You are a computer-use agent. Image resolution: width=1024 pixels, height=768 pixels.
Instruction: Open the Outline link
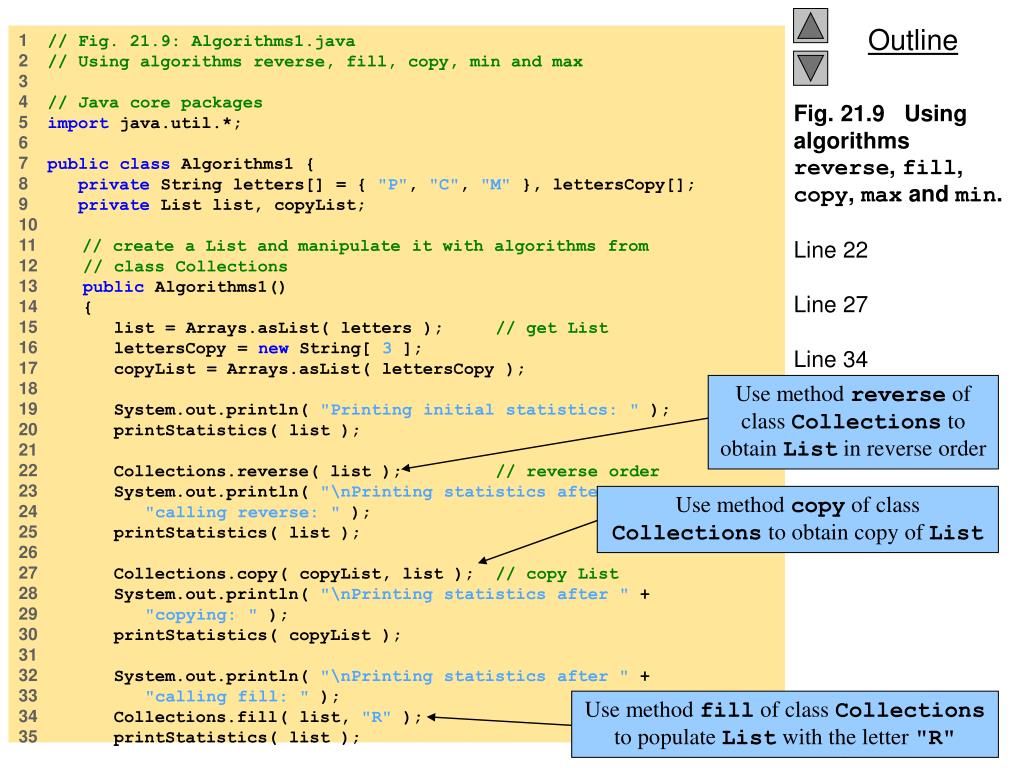click(x=912, y=40)
